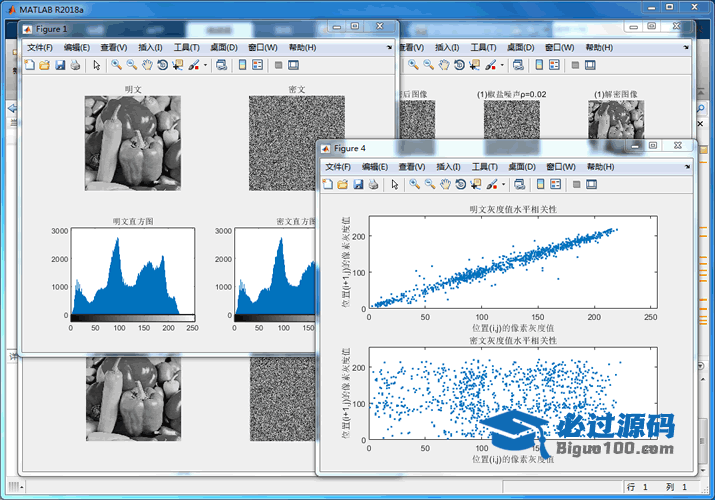Open 工具(T) menu in Figure 1
Image resolution: width=715 pixels, height=500 pixels.
[x=187, y=47]
